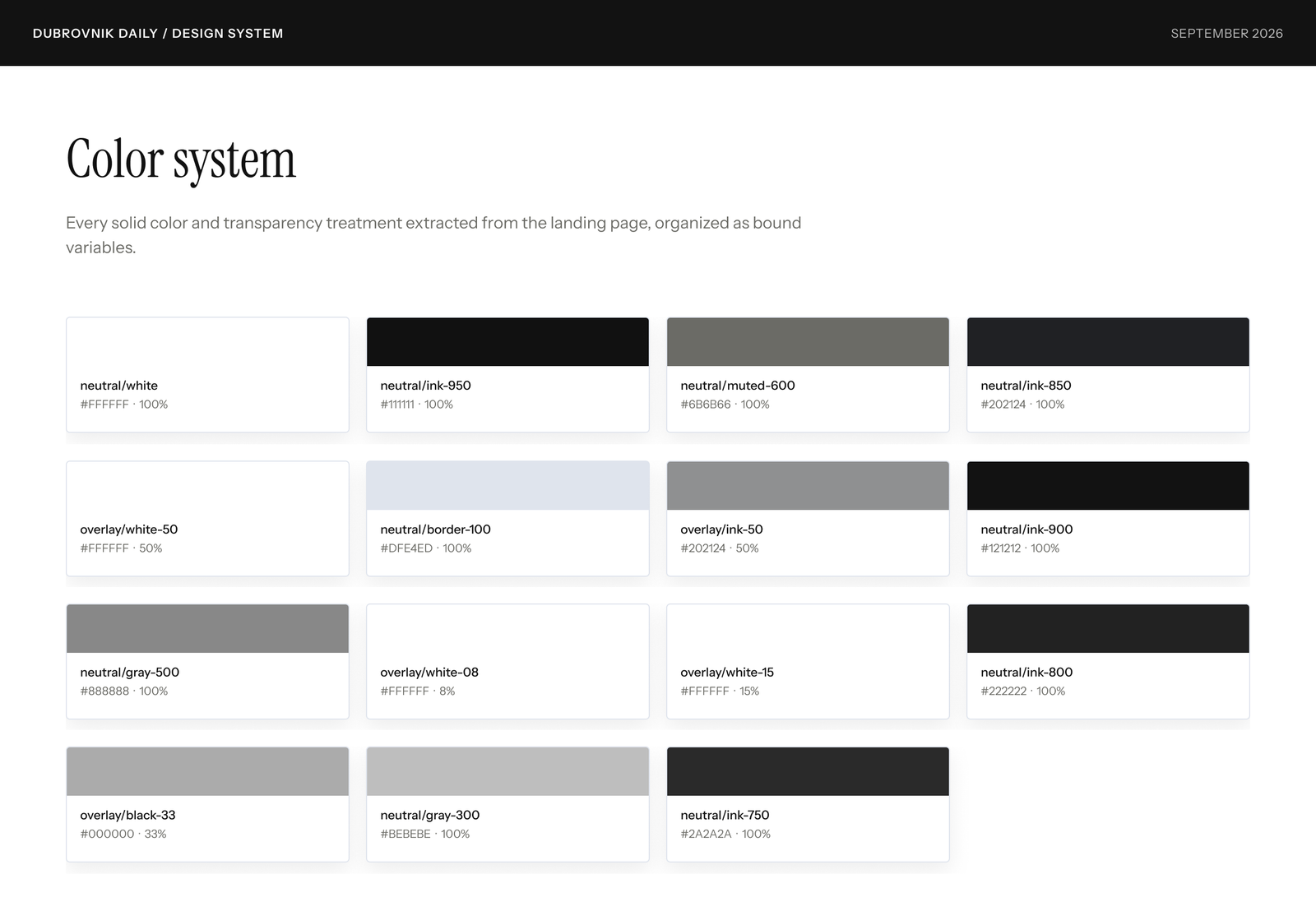Select the "#202124 · 50%" value

[719, 548]
